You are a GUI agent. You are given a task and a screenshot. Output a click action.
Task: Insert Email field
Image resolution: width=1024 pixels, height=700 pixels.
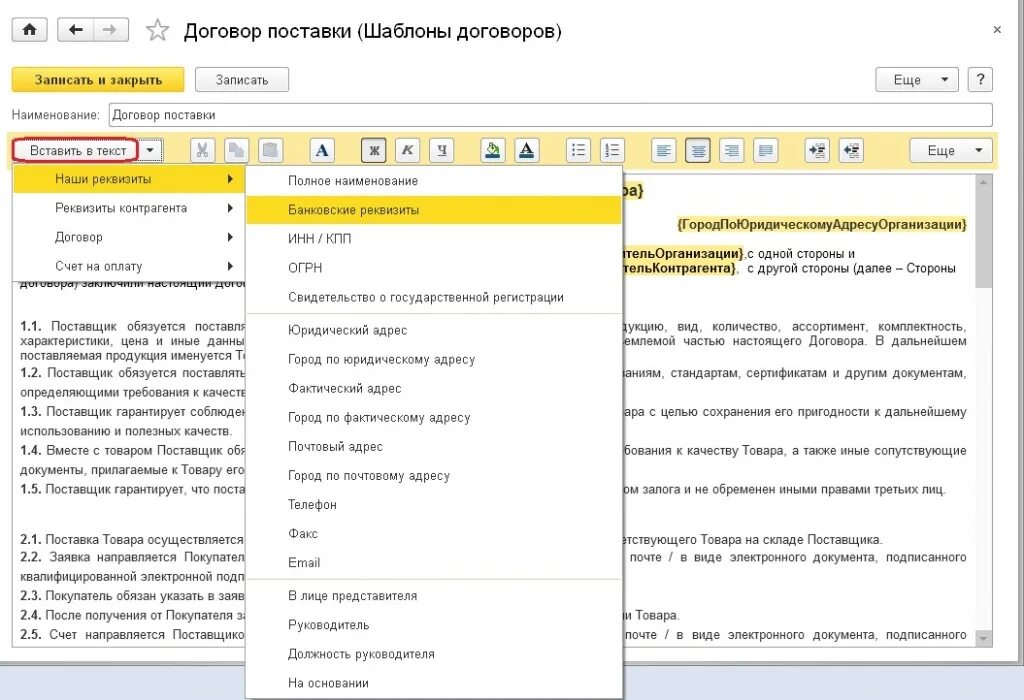(434, 563)
